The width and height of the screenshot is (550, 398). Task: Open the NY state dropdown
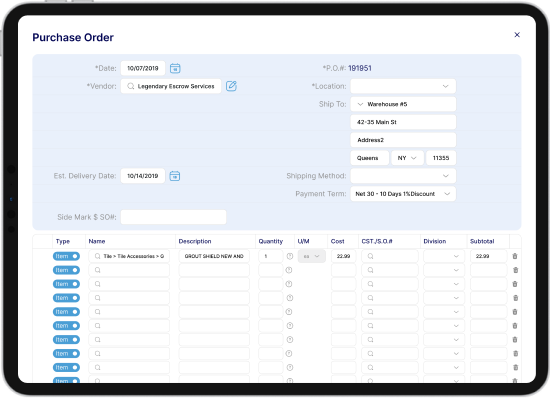(407, 158)
